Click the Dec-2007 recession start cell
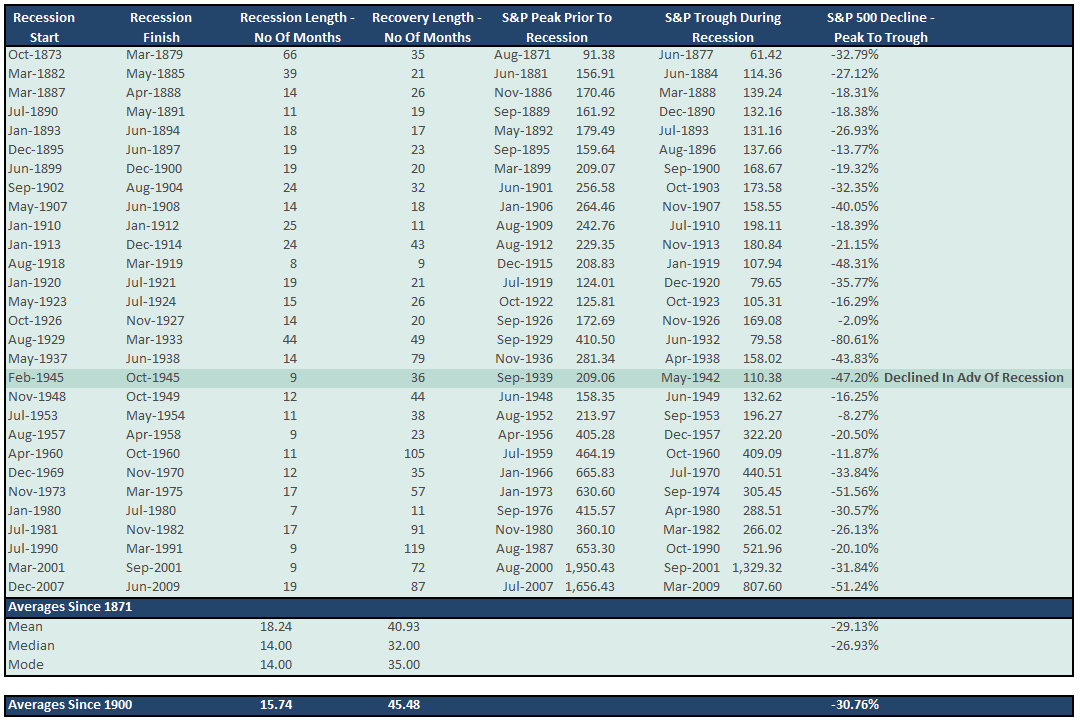The height and width of the screenshot is (721, 1080). click(x=37, y=587)
